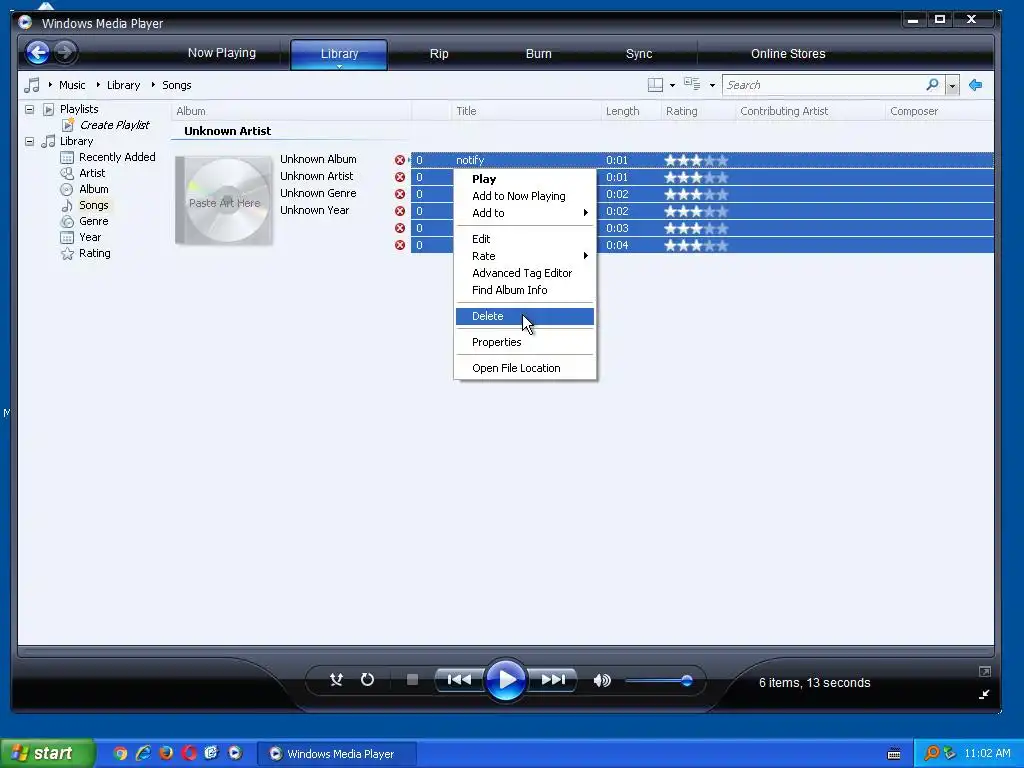1024x768 pixels.
Task: Skip to previous track
Action: pyautogui.click(x=459, y=680)
